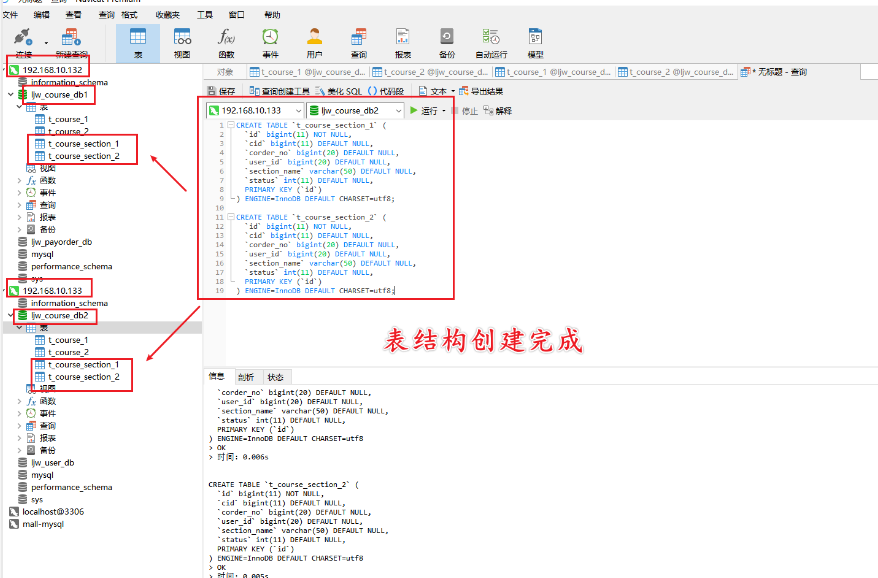Click the 新建查询 (New Query) toolbar icon
The width and height of the screenshot is (878, 578).
[71, 38]
